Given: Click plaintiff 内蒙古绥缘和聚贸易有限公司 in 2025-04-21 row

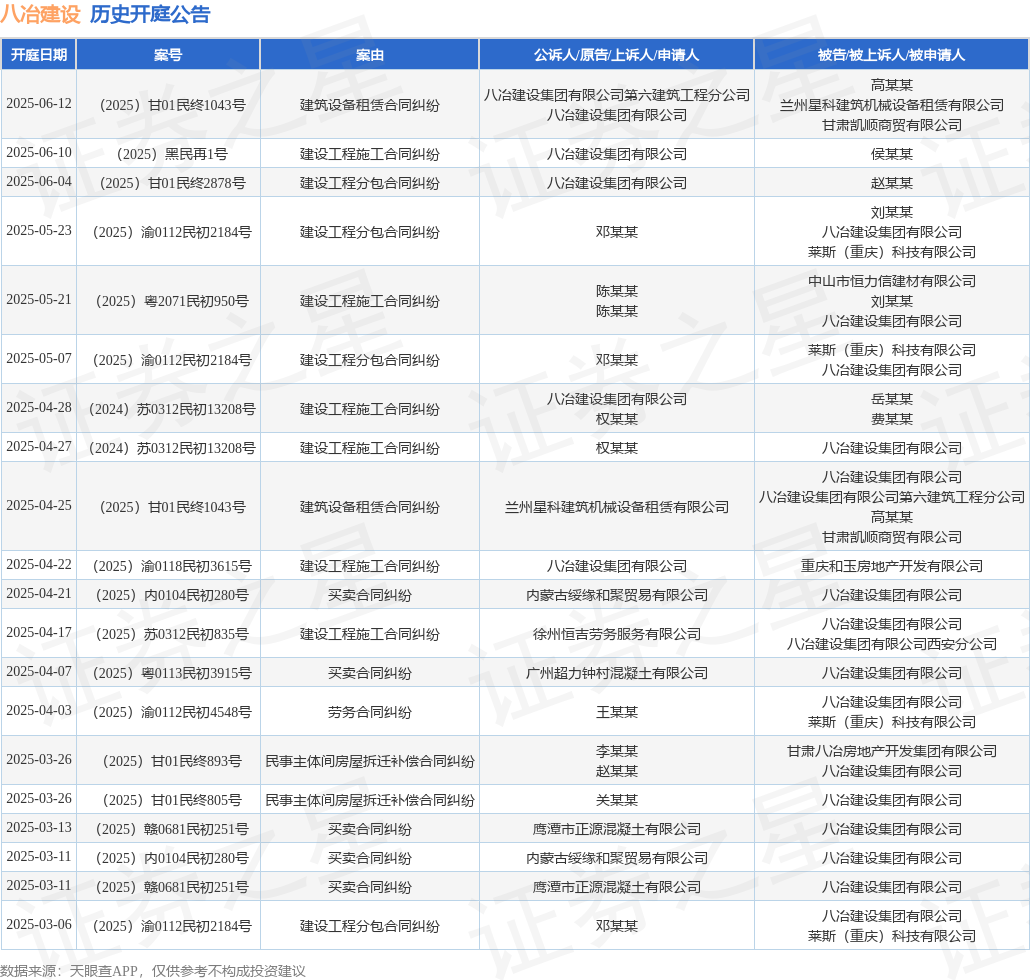Looking at the screenshot, I should point(616,595).
